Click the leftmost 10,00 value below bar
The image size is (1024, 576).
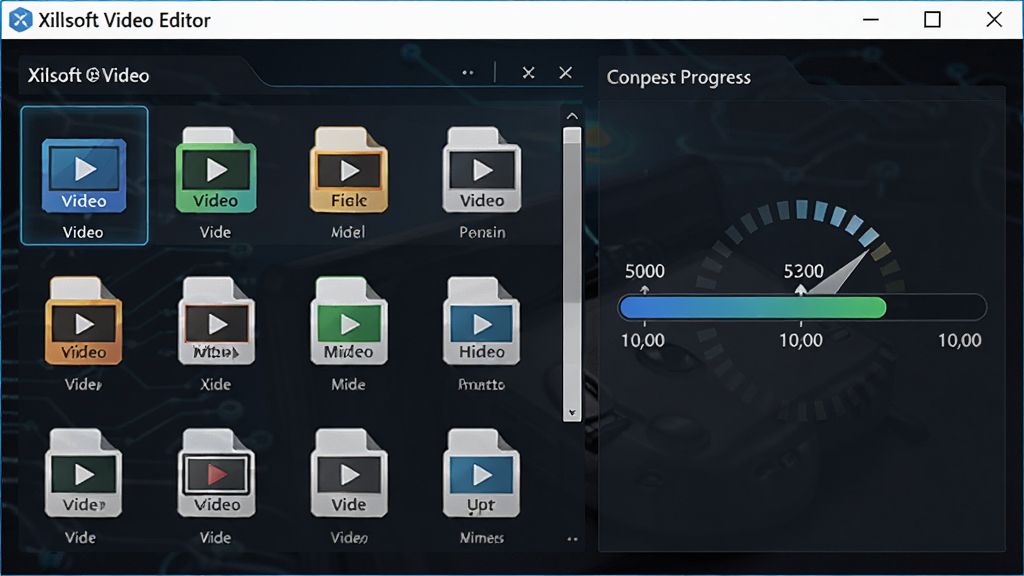[x=643, y=340]
